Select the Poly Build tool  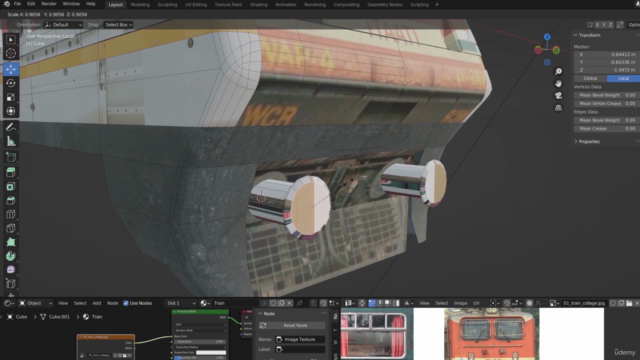click(11, 242)
